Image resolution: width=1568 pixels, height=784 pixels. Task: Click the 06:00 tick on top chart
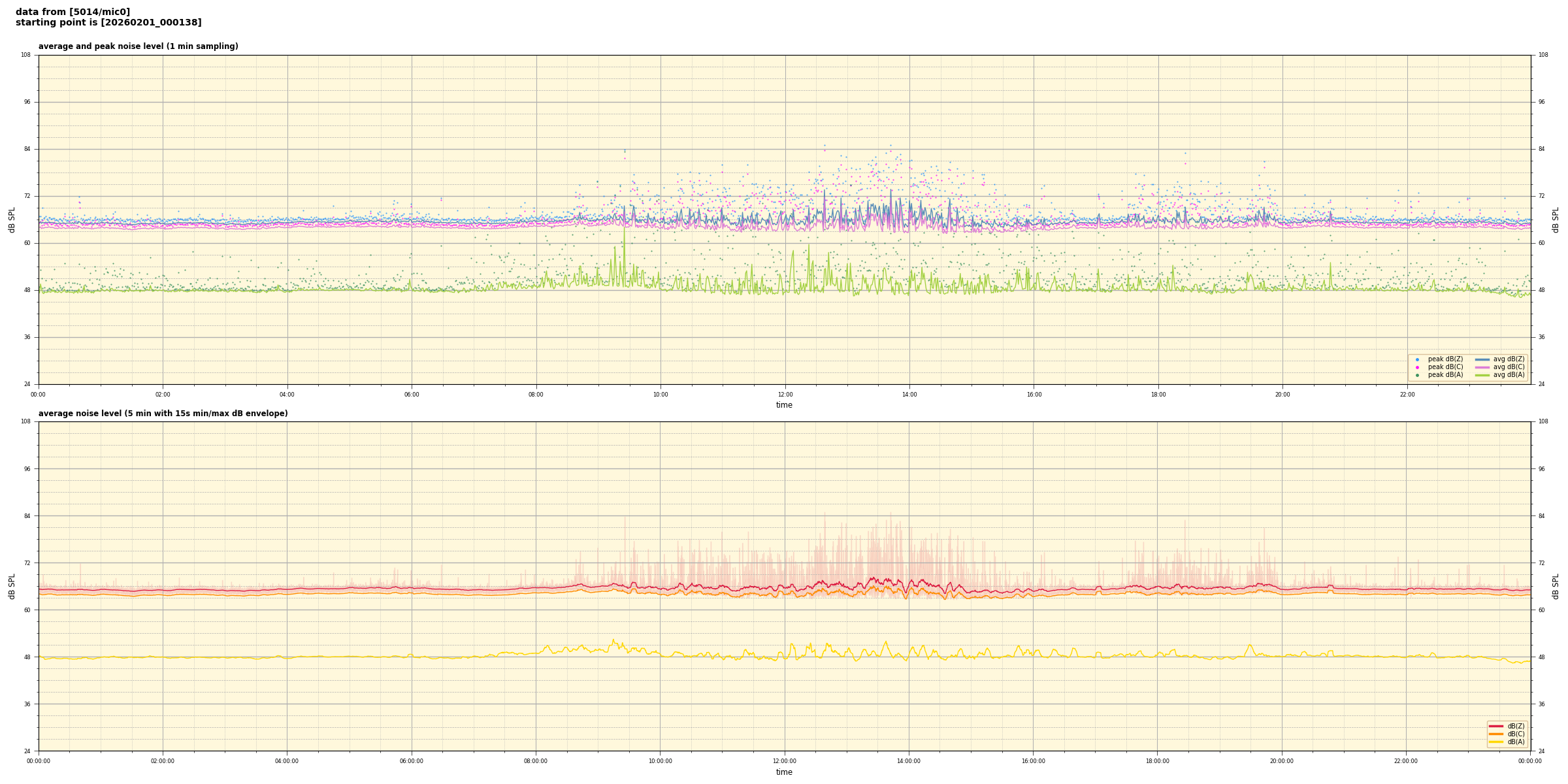point(412,395)
